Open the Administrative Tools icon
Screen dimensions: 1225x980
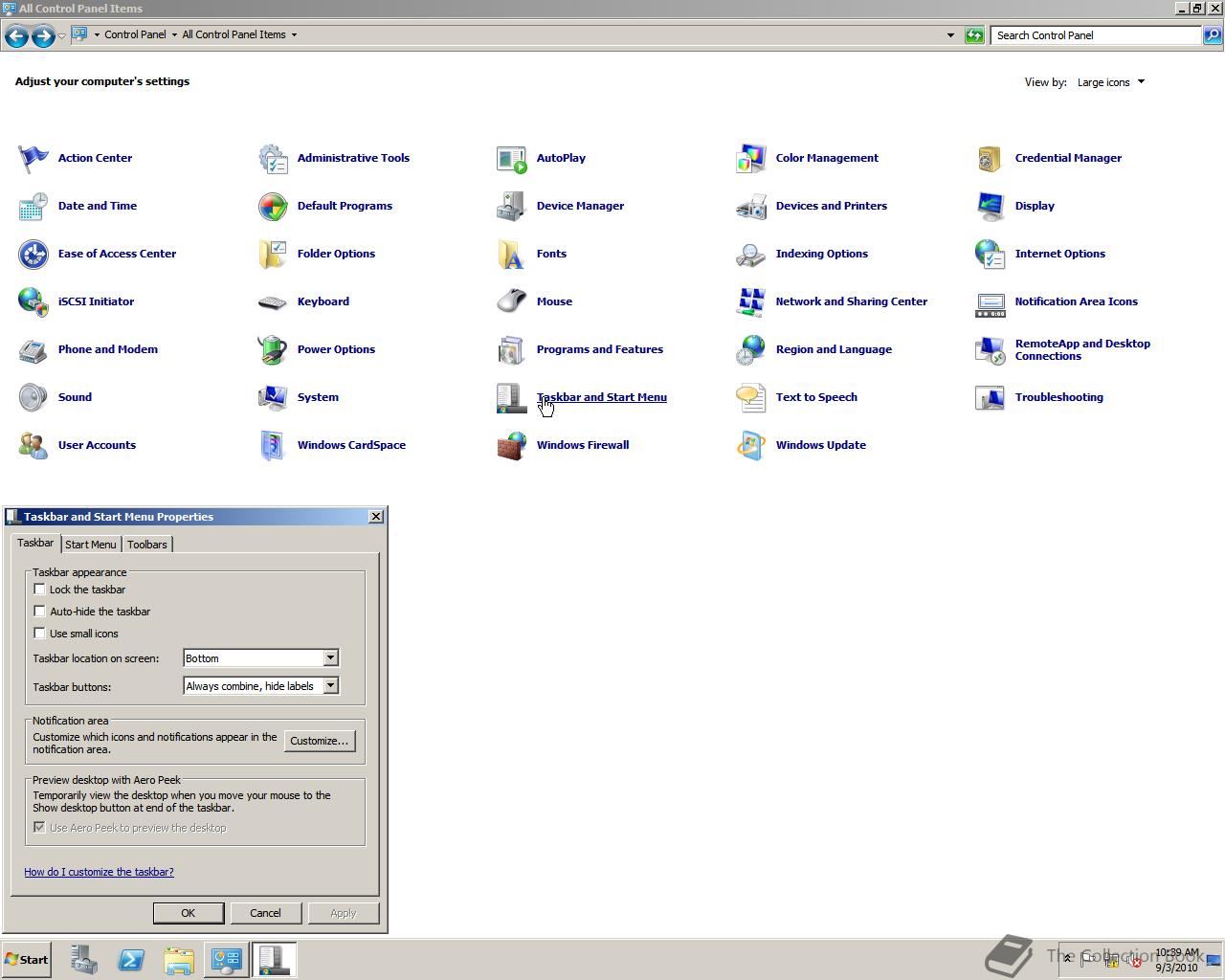point(273,158)
